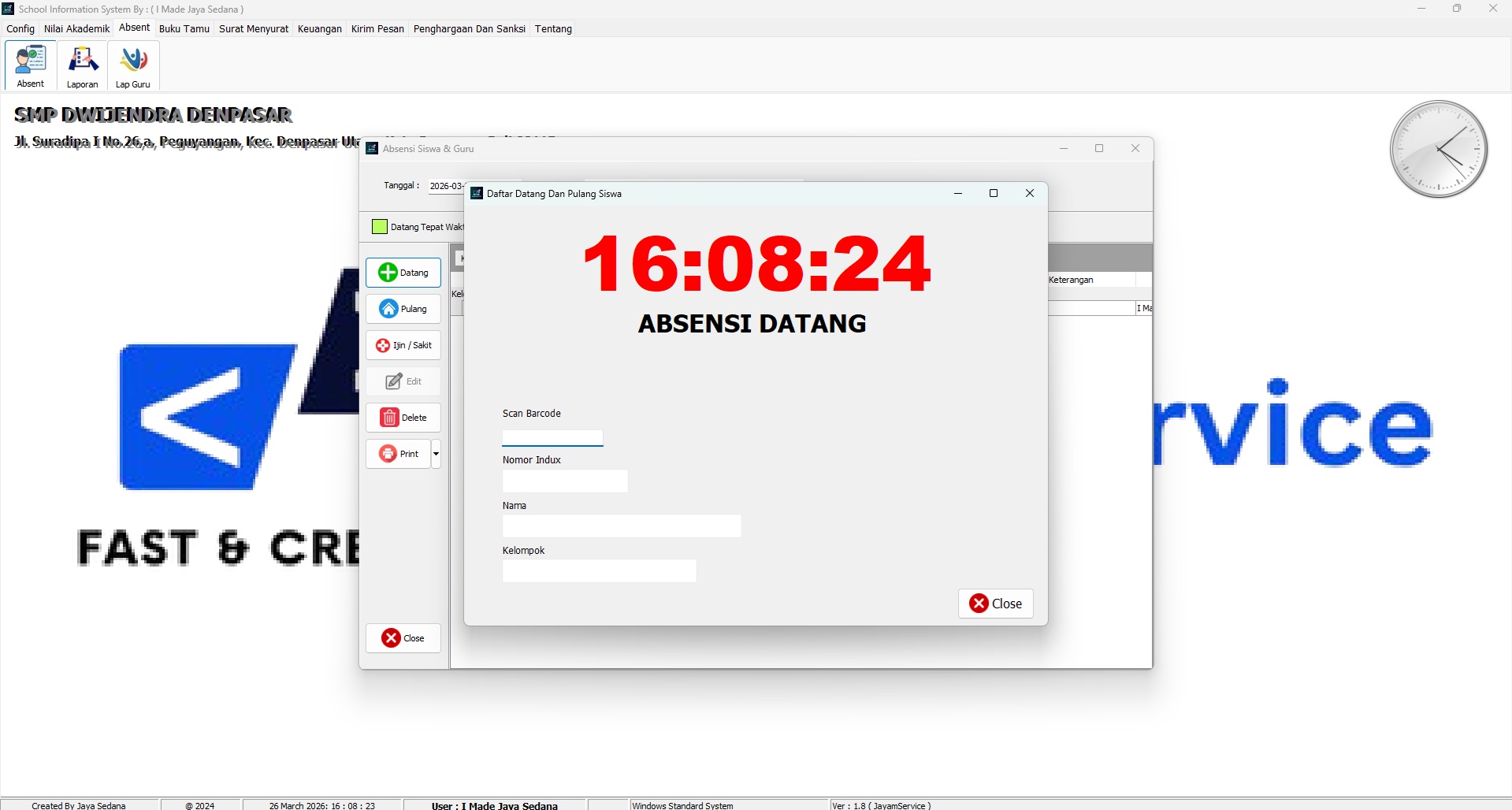Viewport: 1512px width, 810px height.
Task: Click the Nomor Indux text field
Action: click(x=565, y=481)
